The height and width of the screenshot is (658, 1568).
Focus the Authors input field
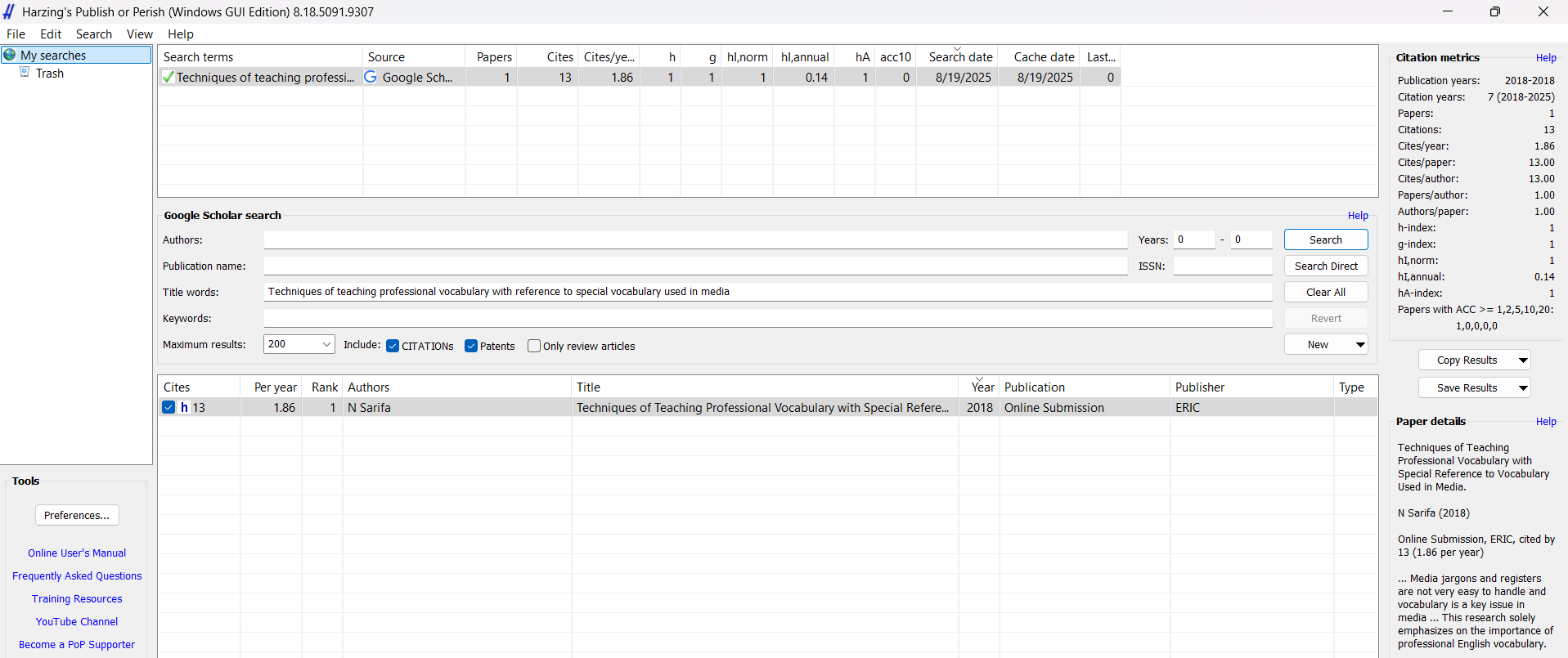pyautogui.click(x=695, y=239)
